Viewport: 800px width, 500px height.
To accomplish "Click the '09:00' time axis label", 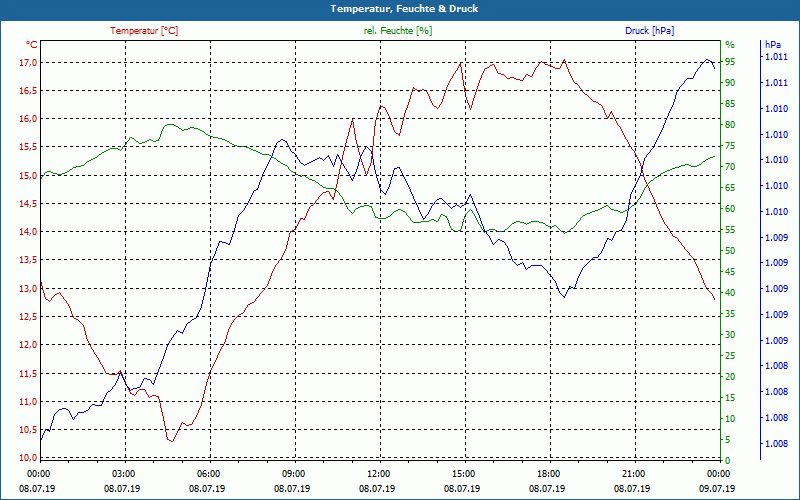I will point(292,473).
